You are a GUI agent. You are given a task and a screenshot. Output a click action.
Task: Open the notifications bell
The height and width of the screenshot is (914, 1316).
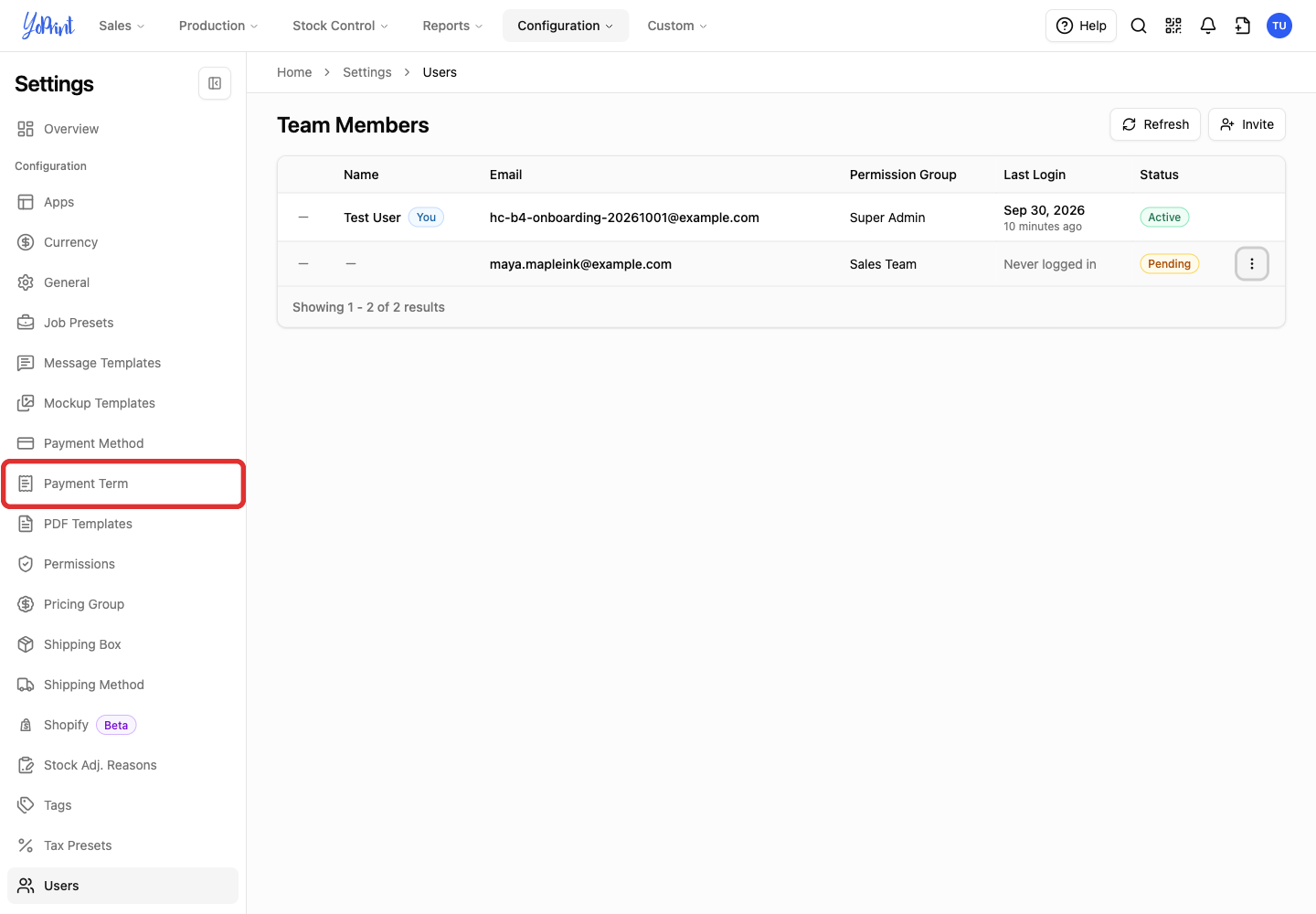[x=1208, y=26]
